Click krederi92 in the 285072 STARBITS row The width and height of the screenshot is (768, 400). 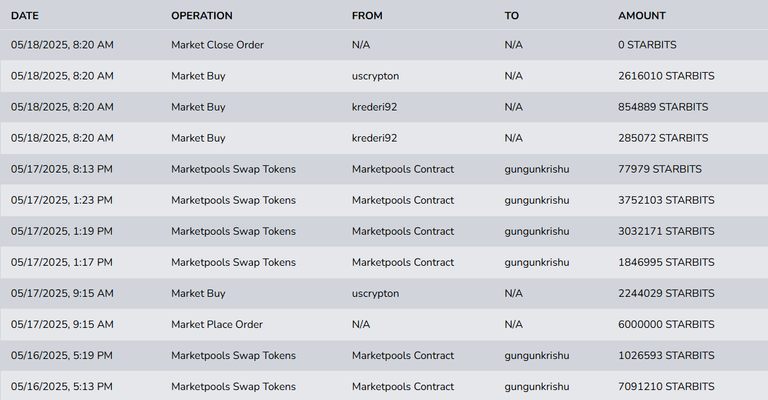[374, 138]
